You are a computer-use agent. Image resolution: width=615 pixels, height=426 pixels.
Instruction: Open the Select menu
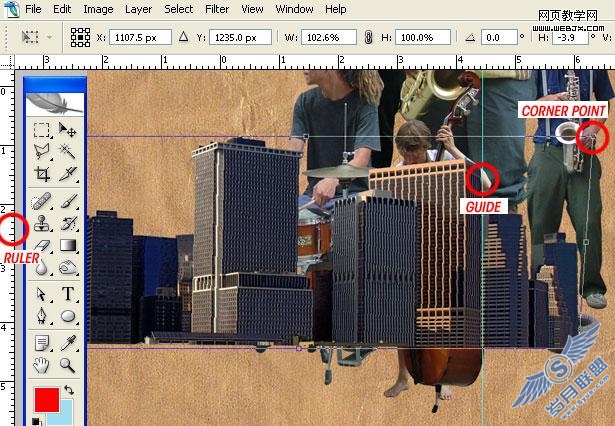178,9
